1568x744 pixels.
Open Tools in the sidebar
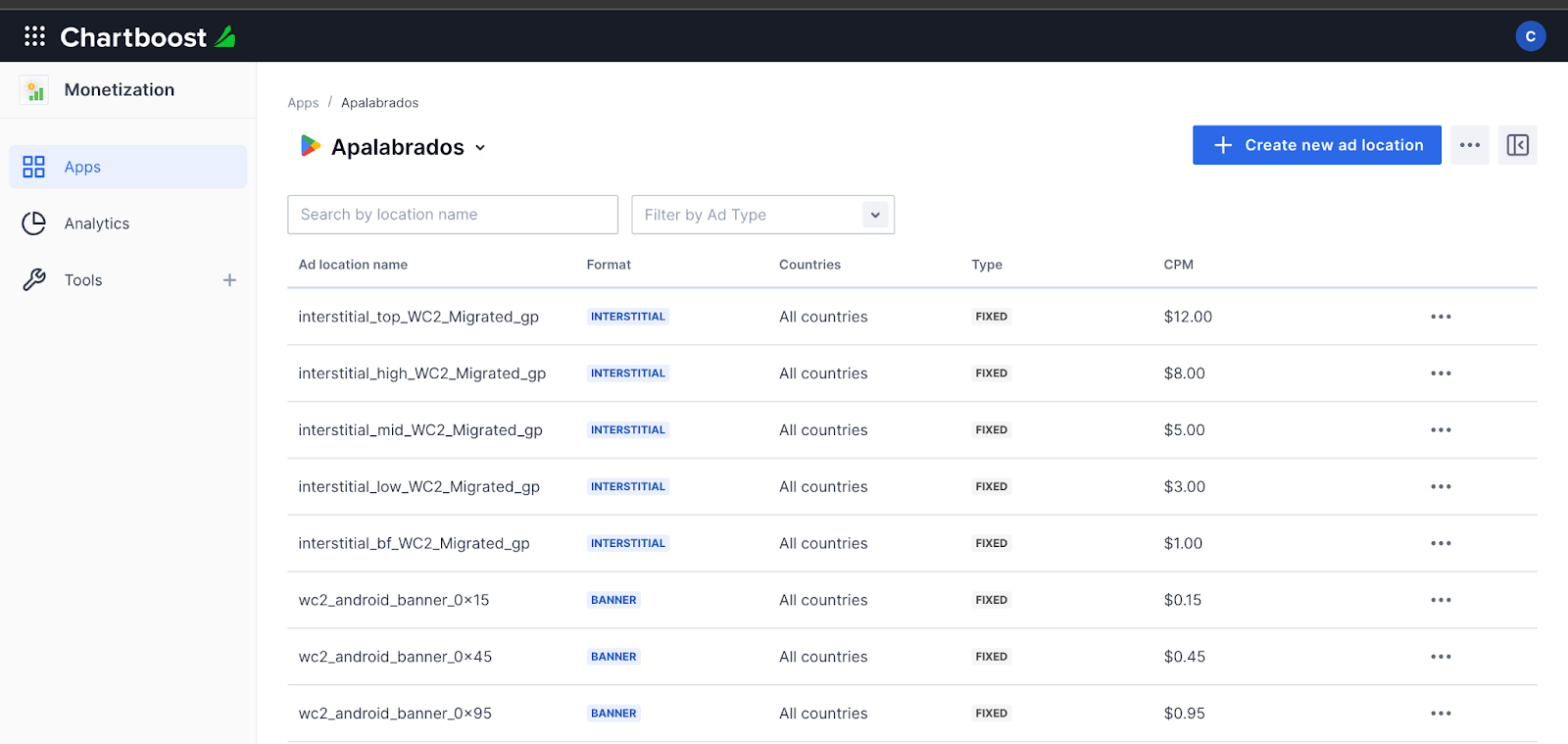point(83,280)
